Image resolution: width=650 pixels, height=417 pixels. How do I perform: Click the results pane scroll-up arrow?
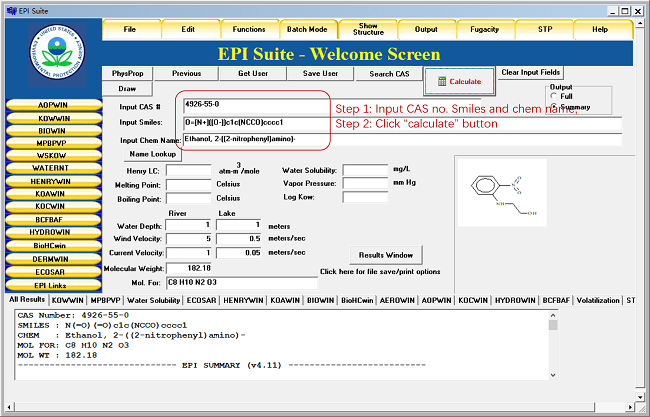[x=553, y=315]
